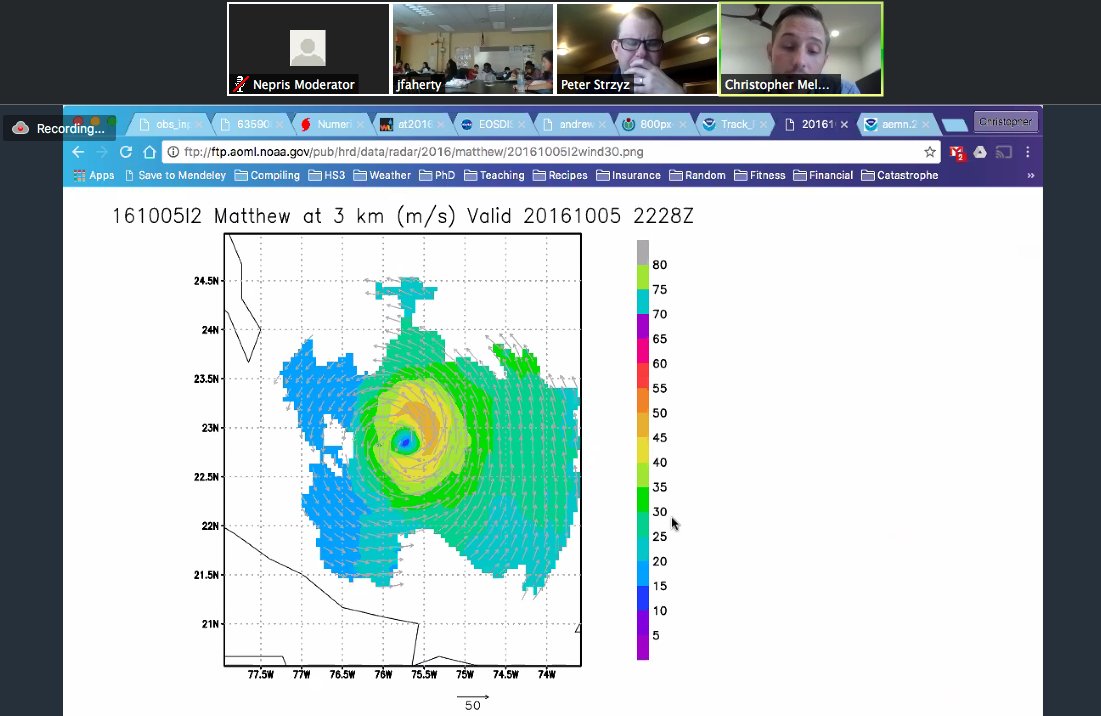Image resolution: width=1101 pixels, height=716 pixels.
Task: Close the aemn.2 tab
Action: click(x=925, y=124)
